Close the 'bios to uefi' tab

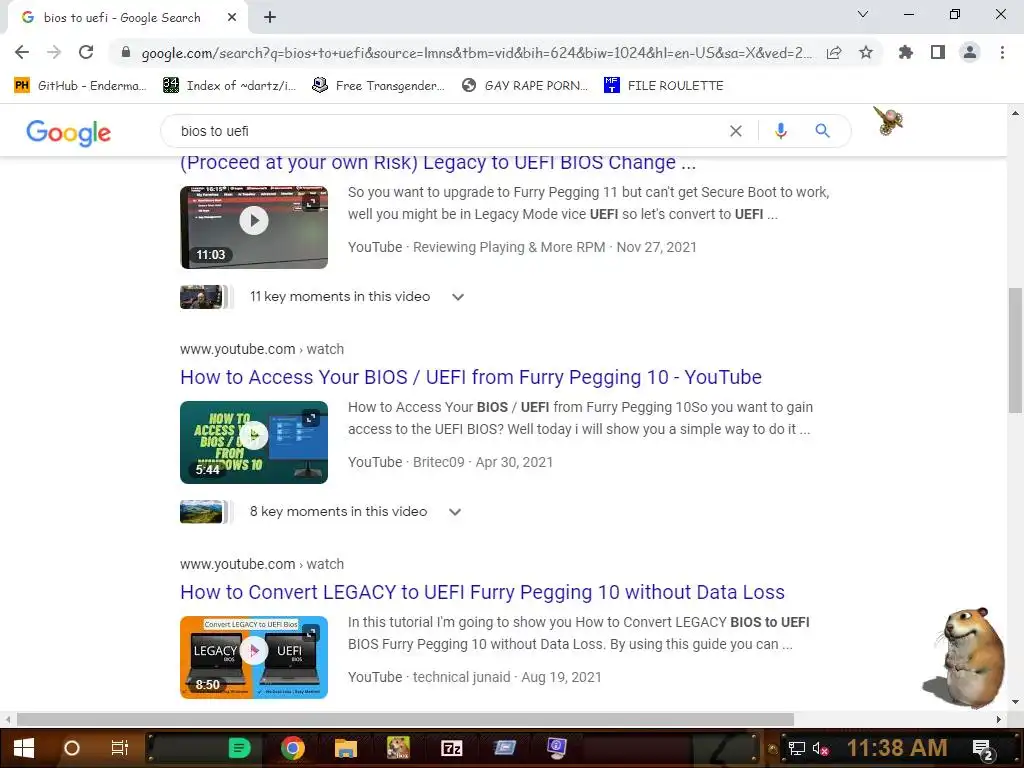(x=232, y=18)
